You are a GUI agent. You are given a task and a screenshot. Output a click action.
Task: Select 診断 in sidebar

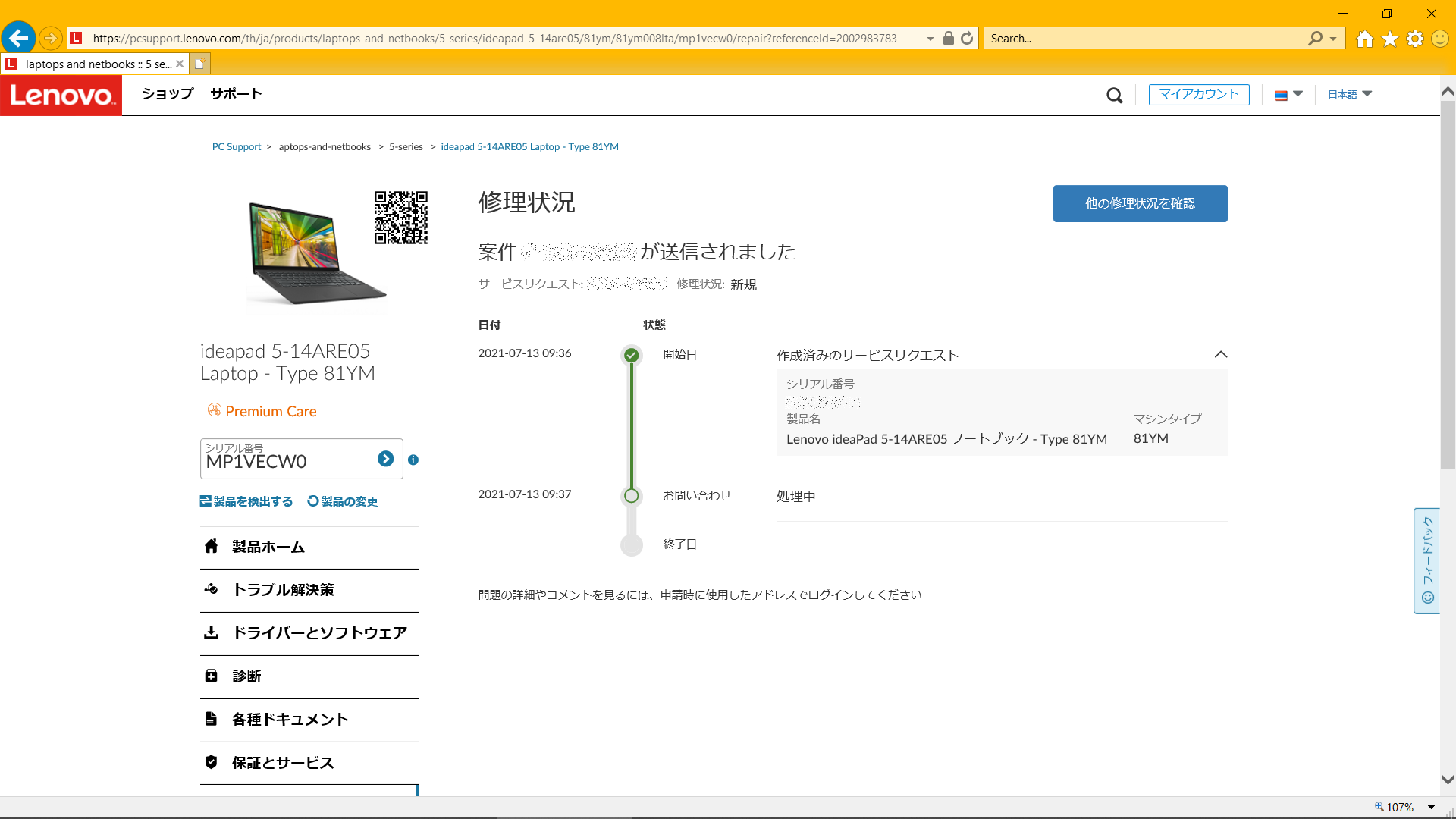pos(309,676)
